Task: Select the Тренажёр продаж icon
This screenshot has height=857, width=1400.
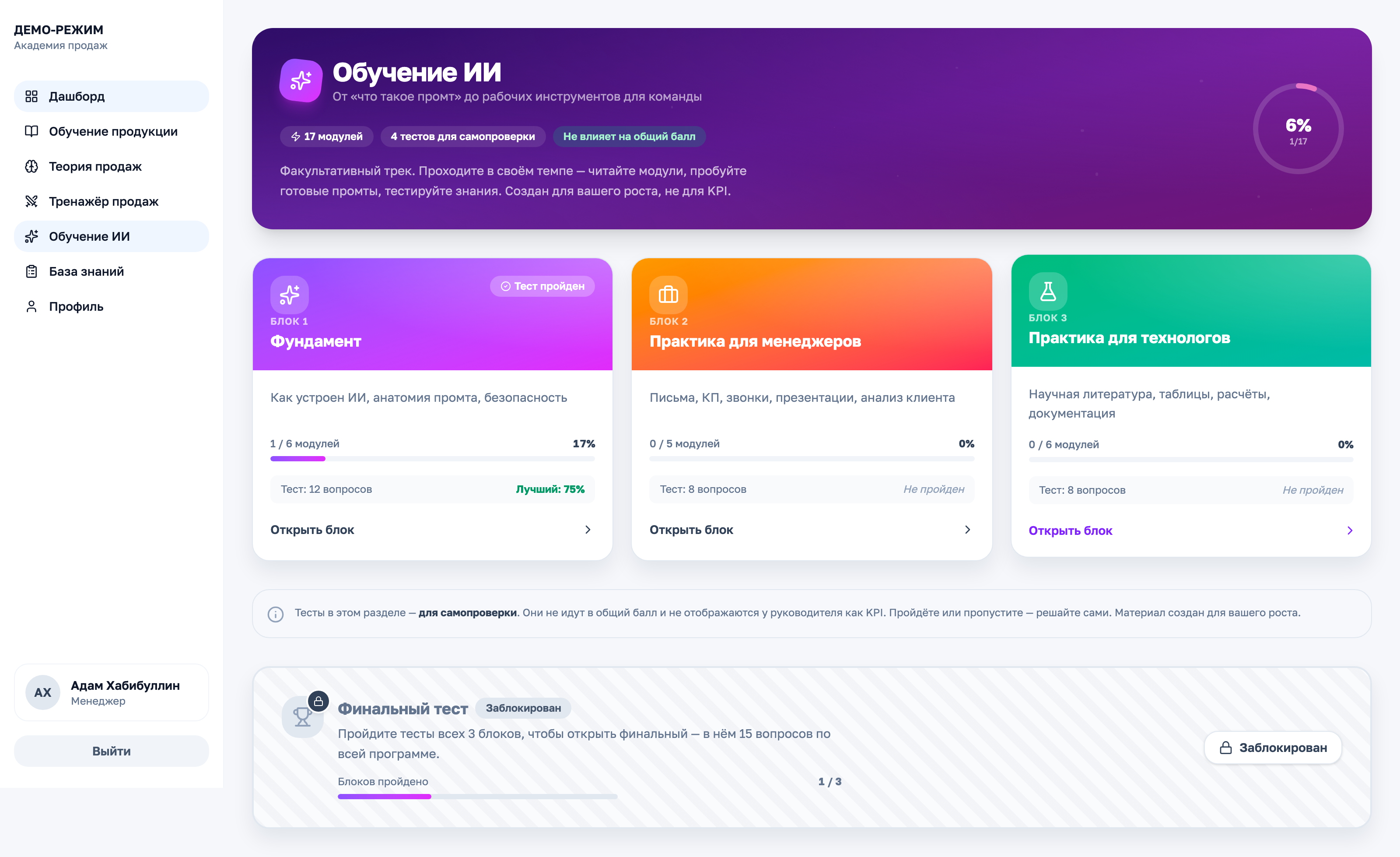Action: (32, 201)
